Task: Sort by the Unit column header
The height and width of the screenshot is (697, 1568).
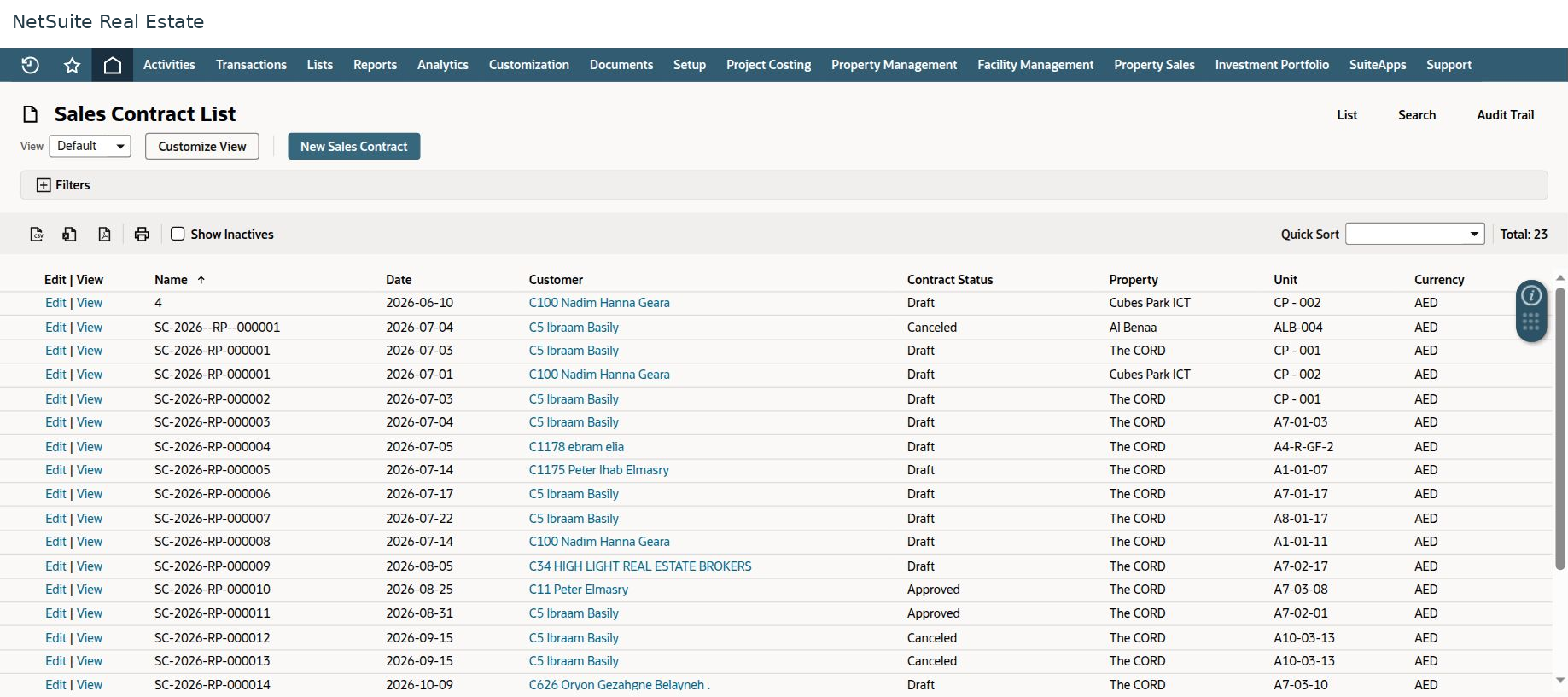Action: (1285, 280)
